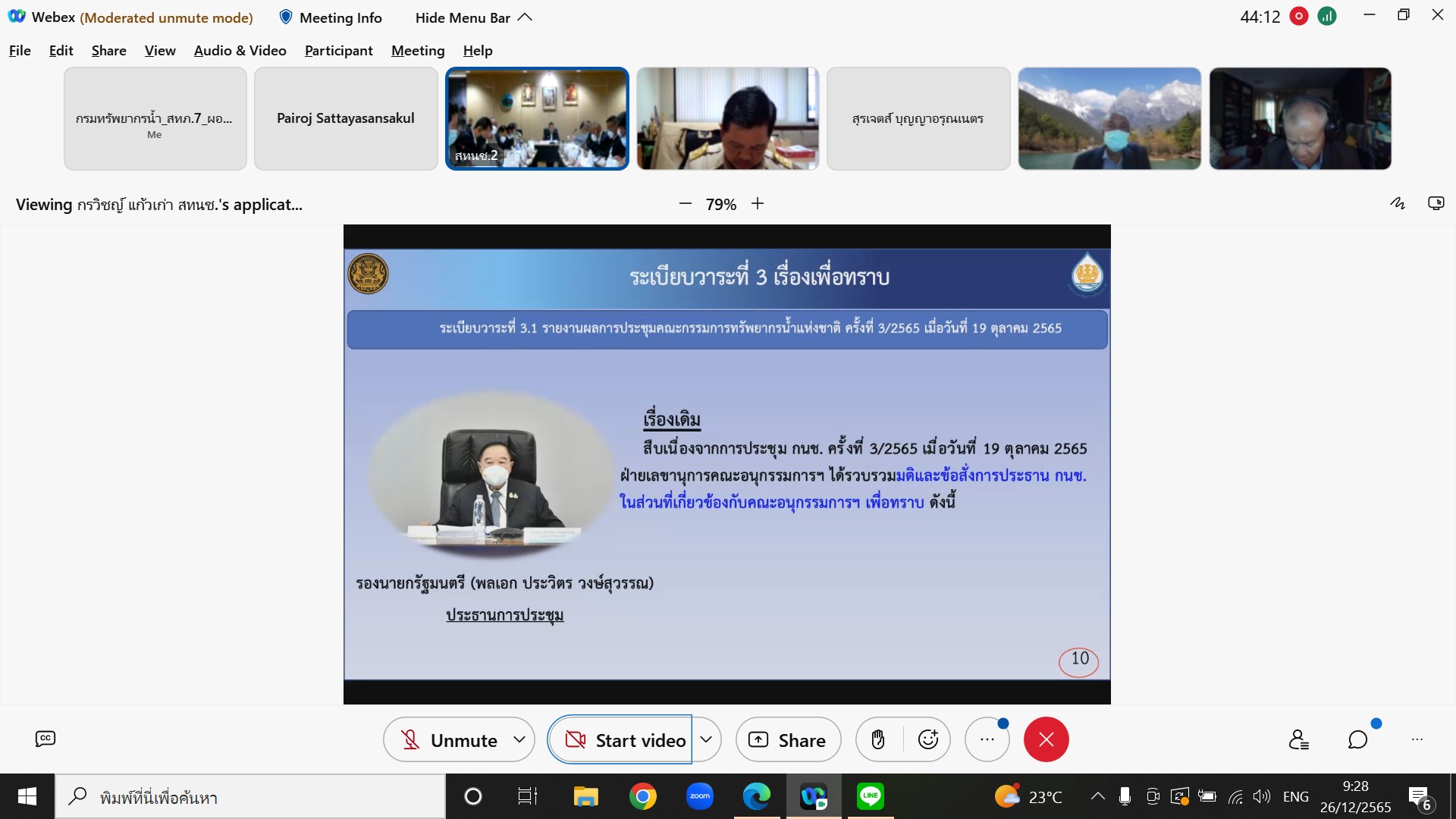This screenshot has height=819, width=1456.
Task: Open Microsoft Edge from the taskbar
Action: (757, 796)
